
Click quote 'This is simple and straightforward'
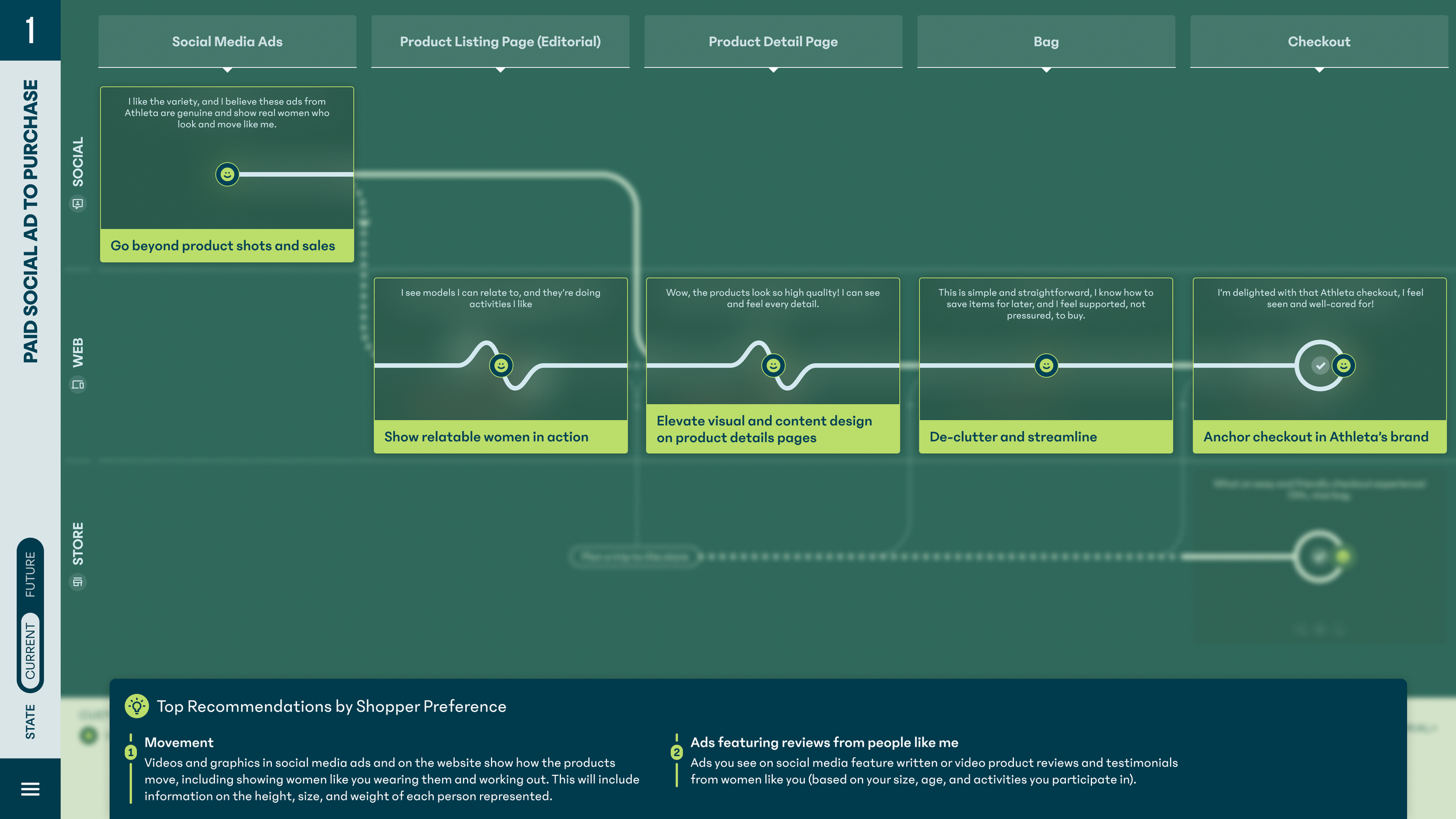tap(1046, 303)
